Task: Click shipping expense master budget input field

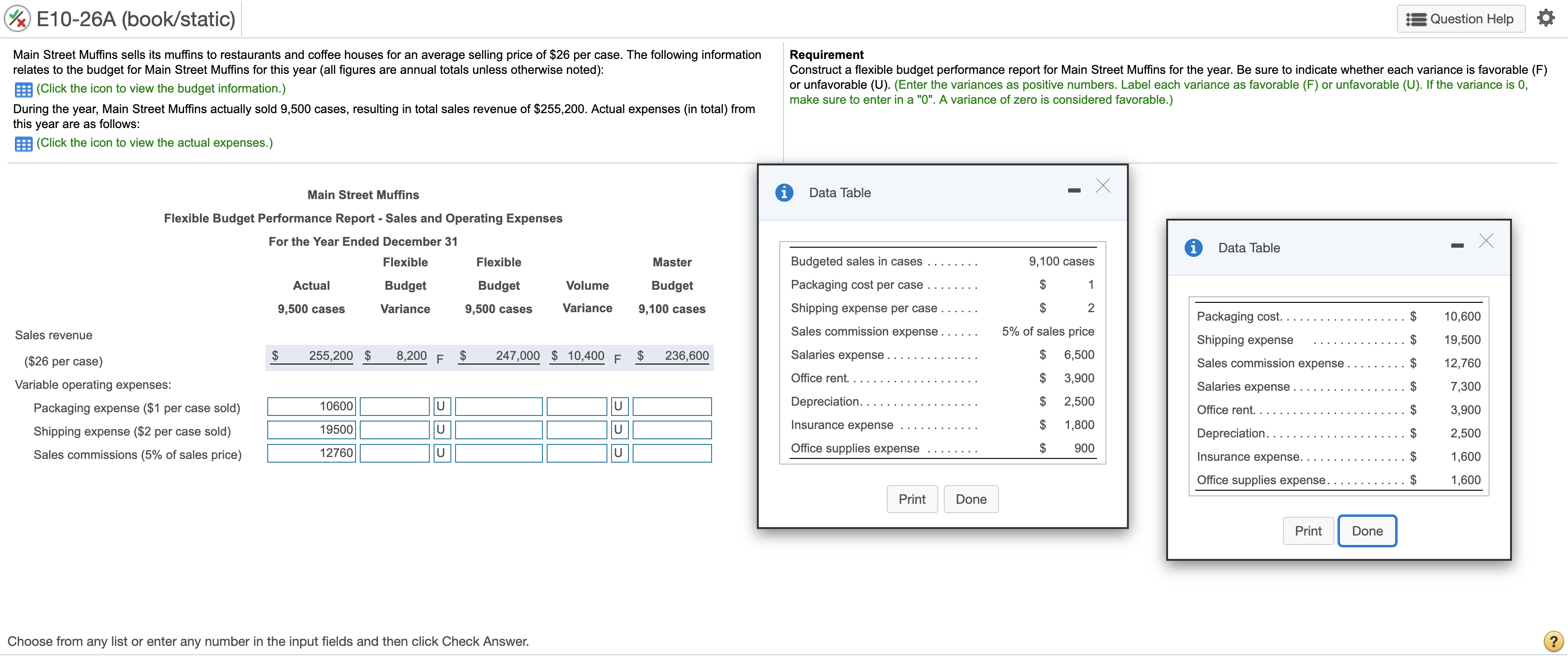Action: [x=671, y=430]
